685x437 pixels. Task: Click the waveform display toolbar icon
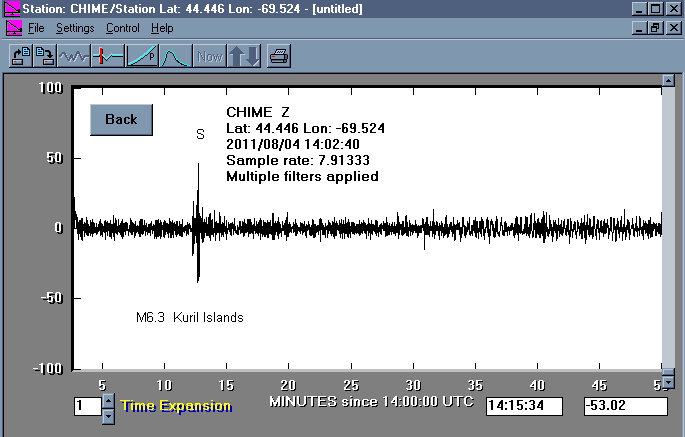coord(72,56)
